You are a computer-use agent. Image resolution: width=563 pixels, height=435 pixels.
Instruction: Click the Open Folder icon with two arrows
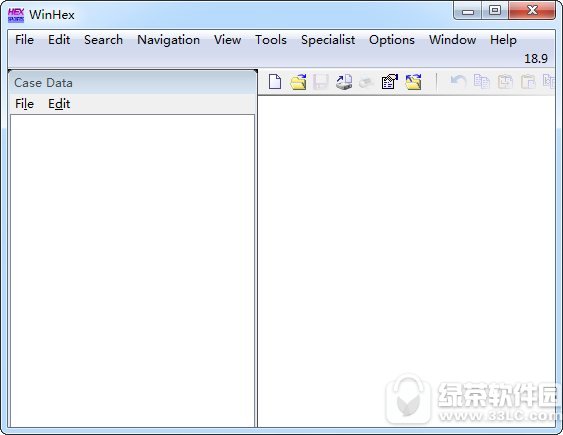tap(413, 81)
